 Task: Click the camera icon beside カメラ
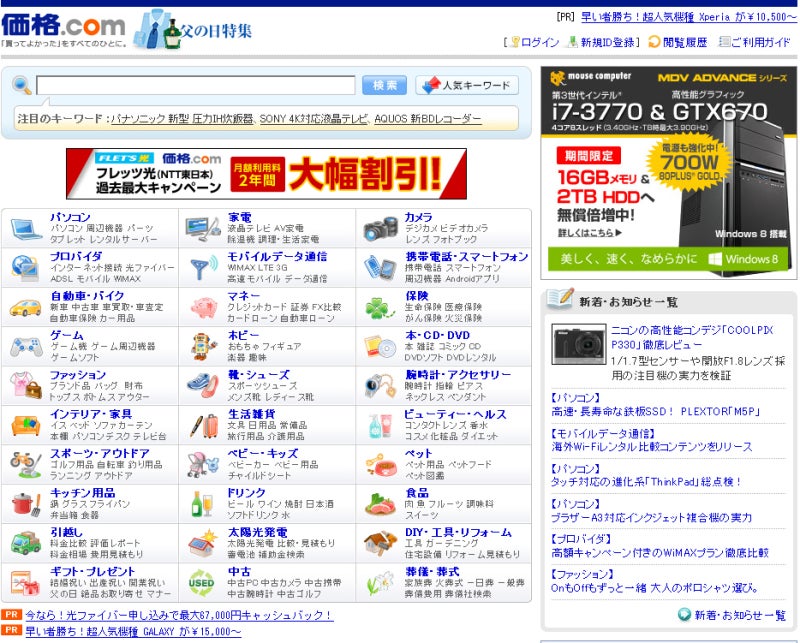[x=381, y=229]
